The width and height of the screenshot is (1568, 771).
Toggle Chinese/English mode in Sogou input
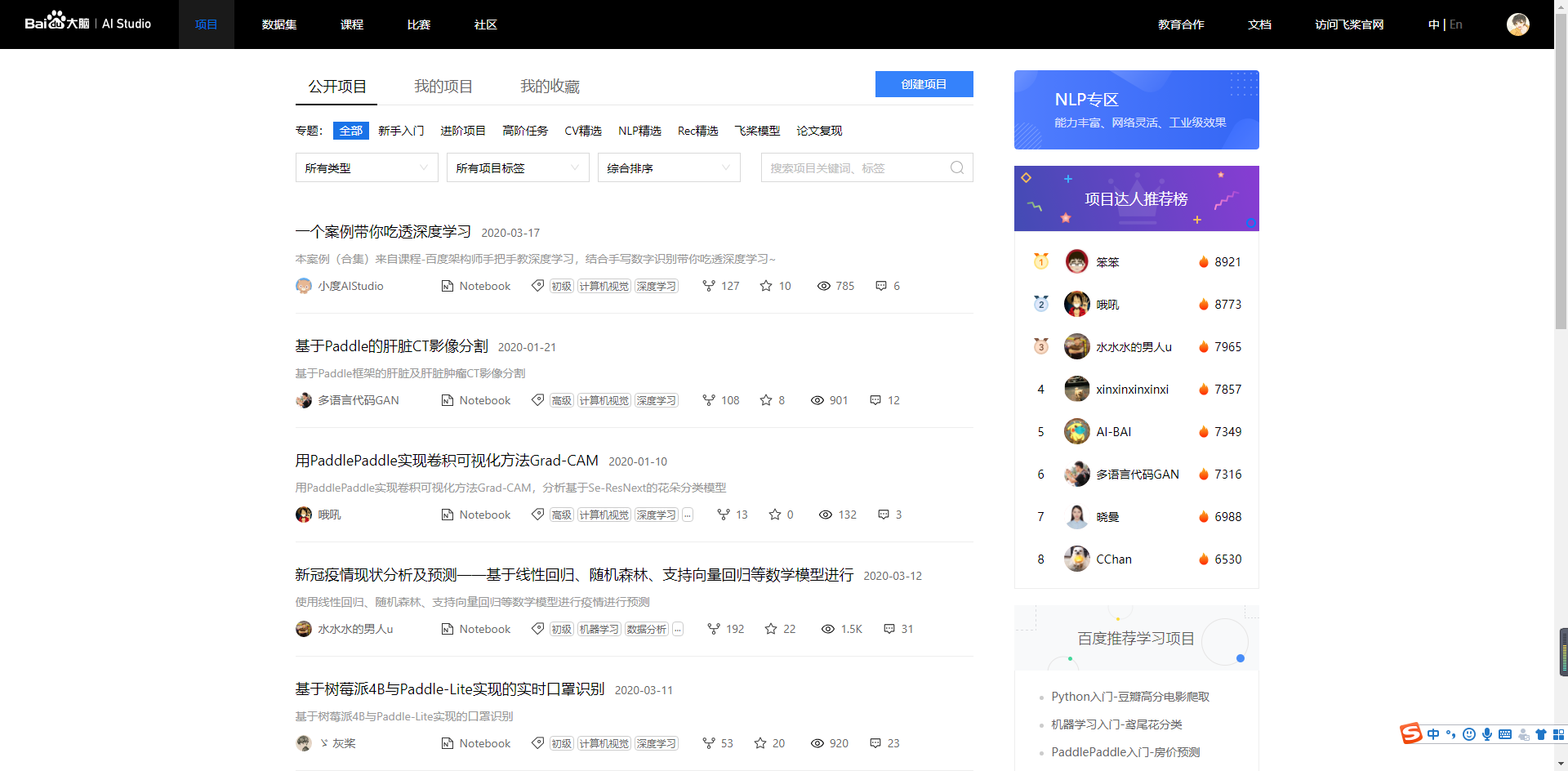tap(1434, 734)
